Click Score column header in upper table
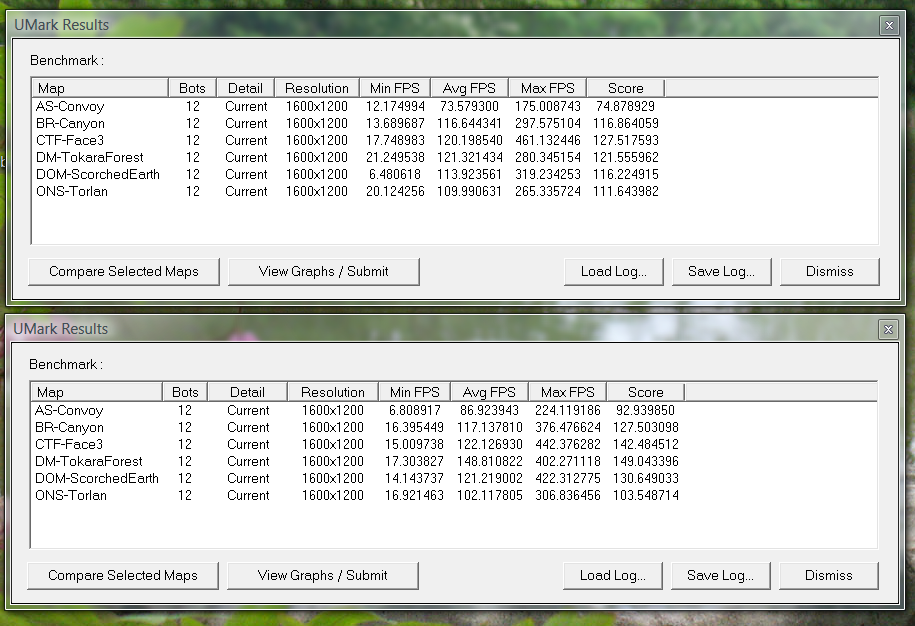This screenshot has width=915, height=626. click(x=626, y=88)
